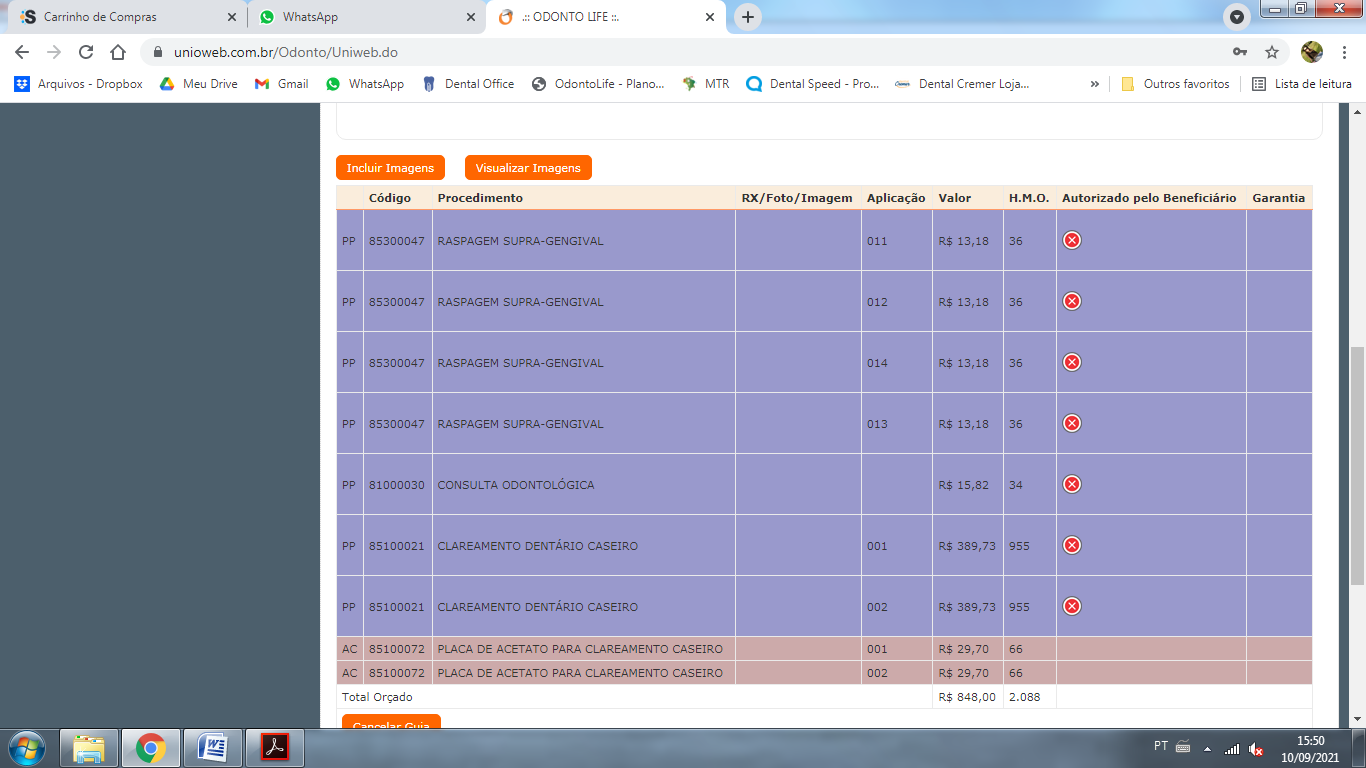Open Dental Office bookmark
Image resolution: width=1366 pixels, height=768 pixels.
(x=468, y=84)
